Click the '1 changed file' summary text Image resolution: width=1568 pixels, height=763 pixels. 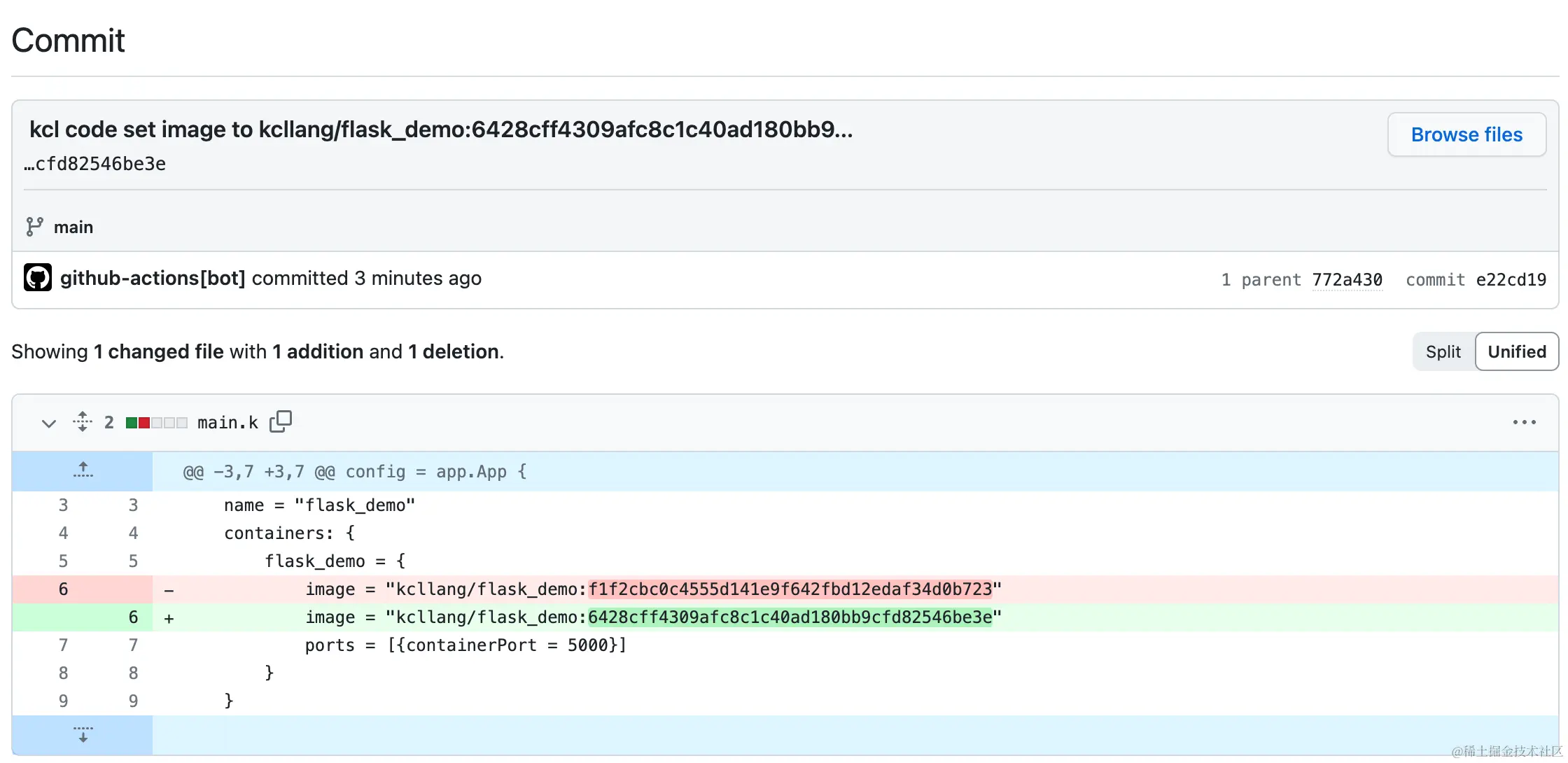(x=159, y=351)
